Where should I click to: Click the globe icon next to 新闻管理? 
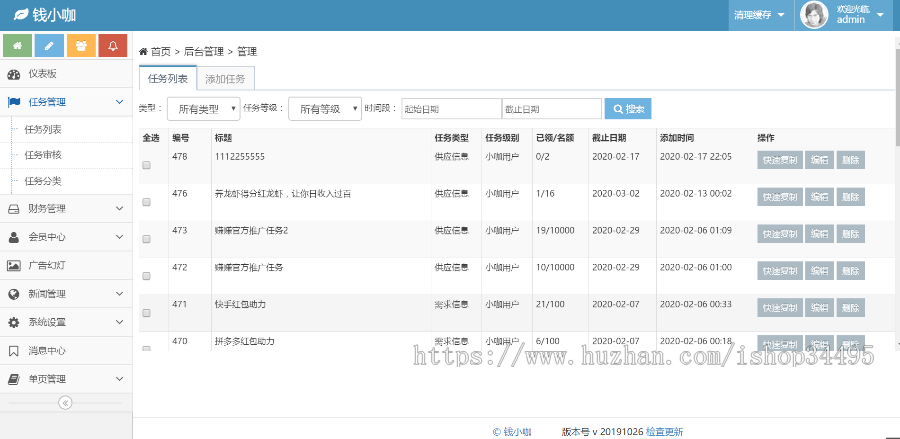click(x=14, y=294)
